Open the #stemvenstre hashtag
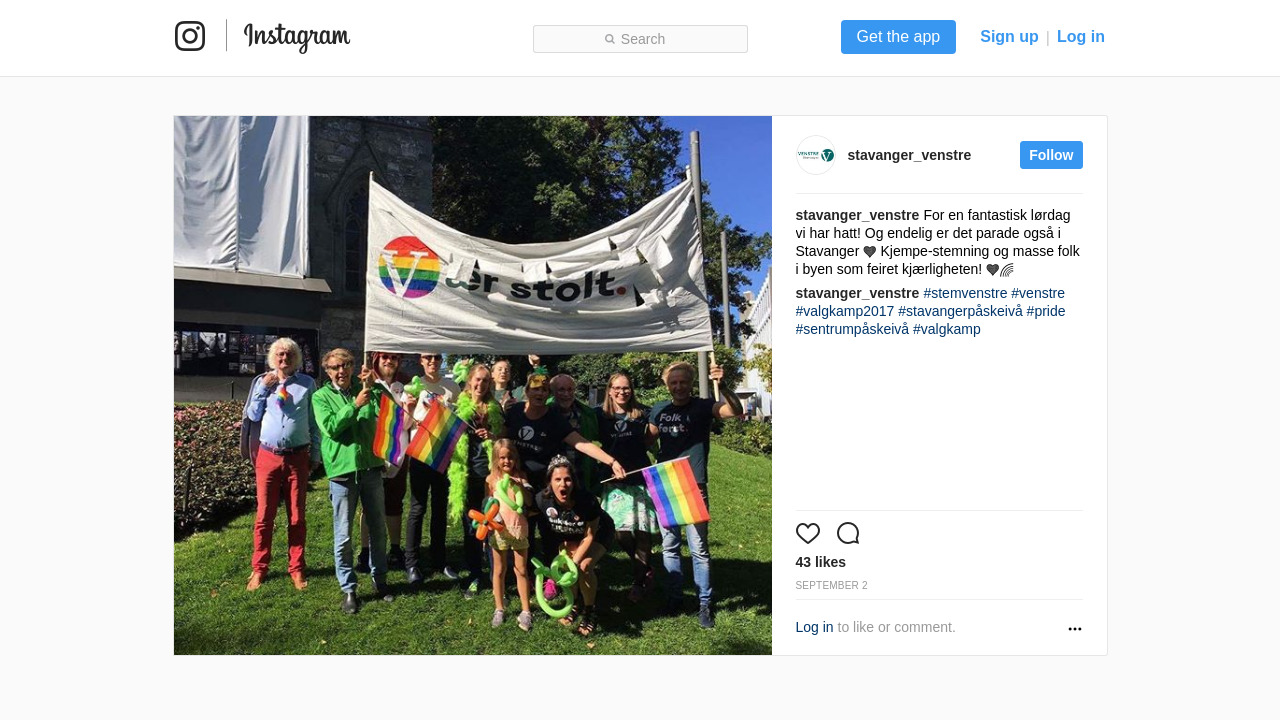1280x720 pixels. point(965,293)
